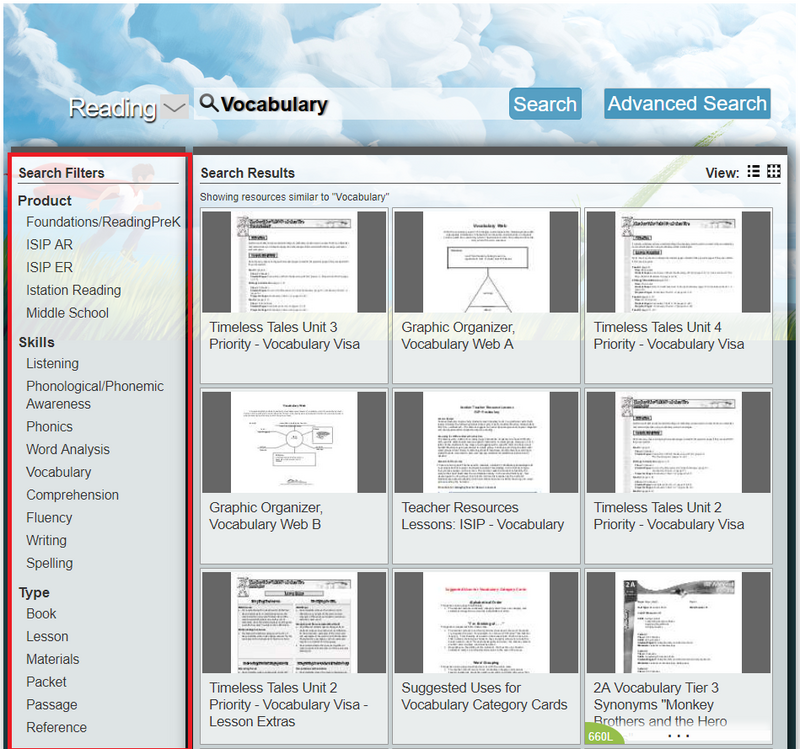Select the Fluency skill filter

[x=49, y=518]
